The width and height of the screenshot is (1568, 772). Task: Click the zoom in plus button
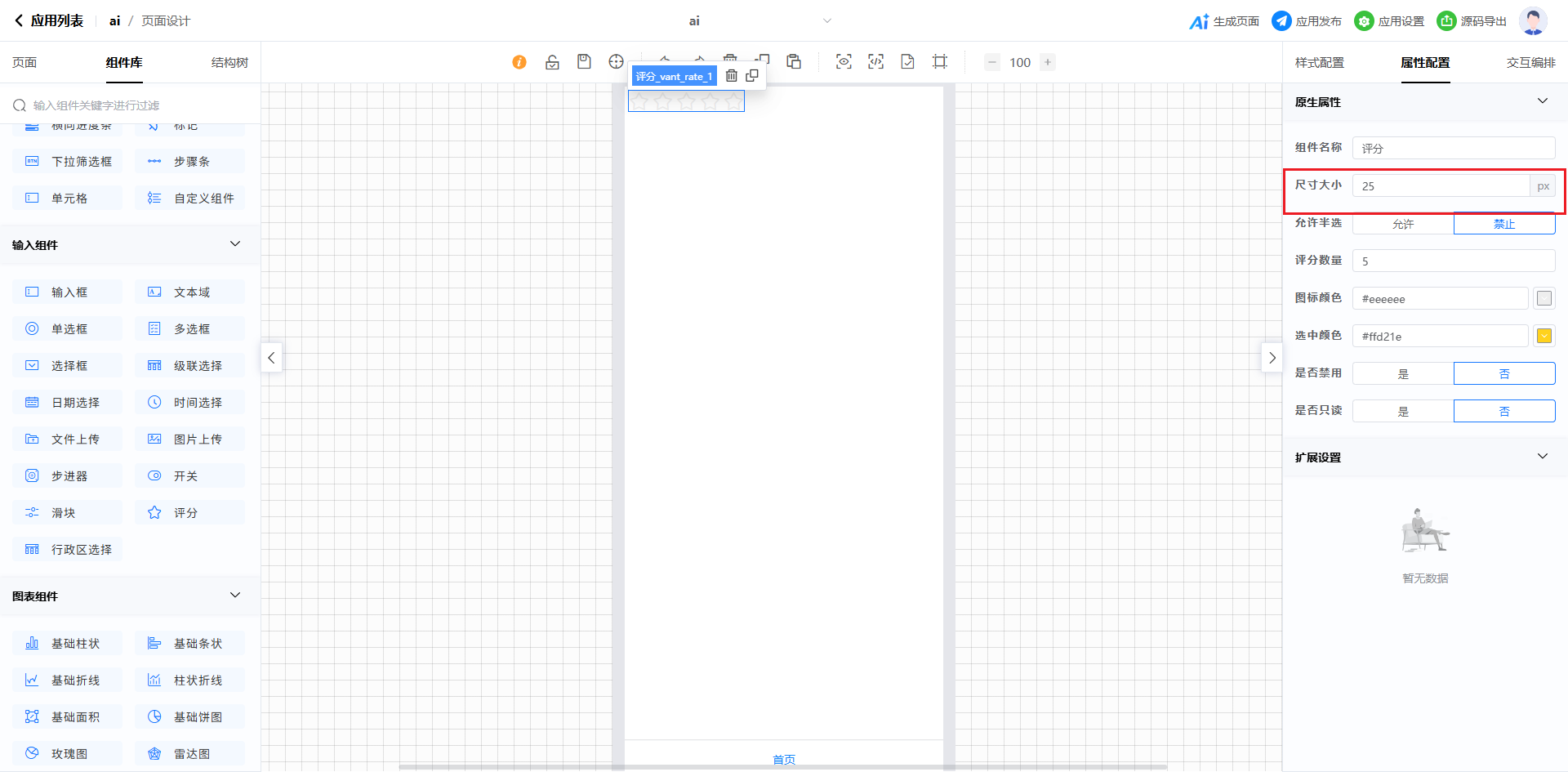pyautogui.click(x=1048, y=62)
